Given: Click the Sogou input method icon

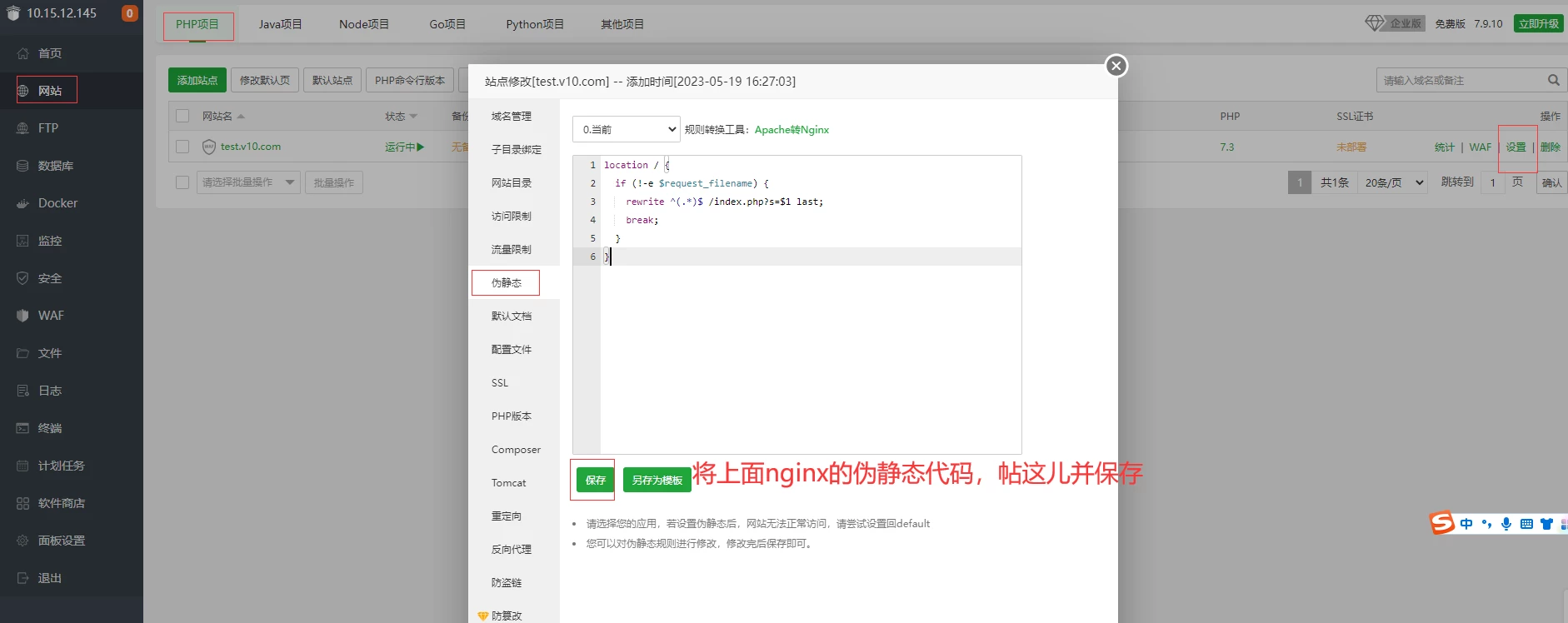Looking at the screenshot, I should coord(1441,523).
